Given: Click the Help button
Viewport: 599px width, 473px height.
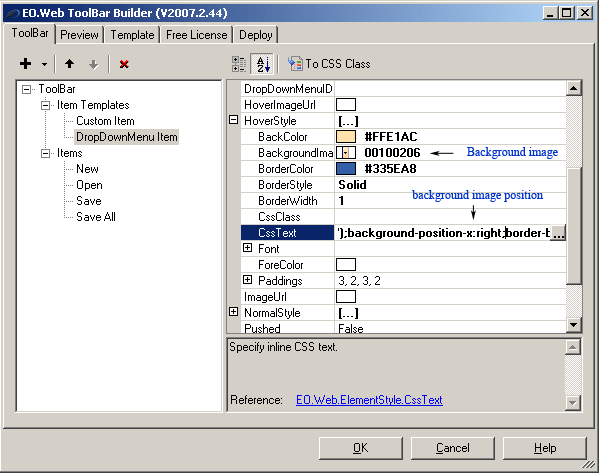Looking at the screenshot, I should coord(545,448).
